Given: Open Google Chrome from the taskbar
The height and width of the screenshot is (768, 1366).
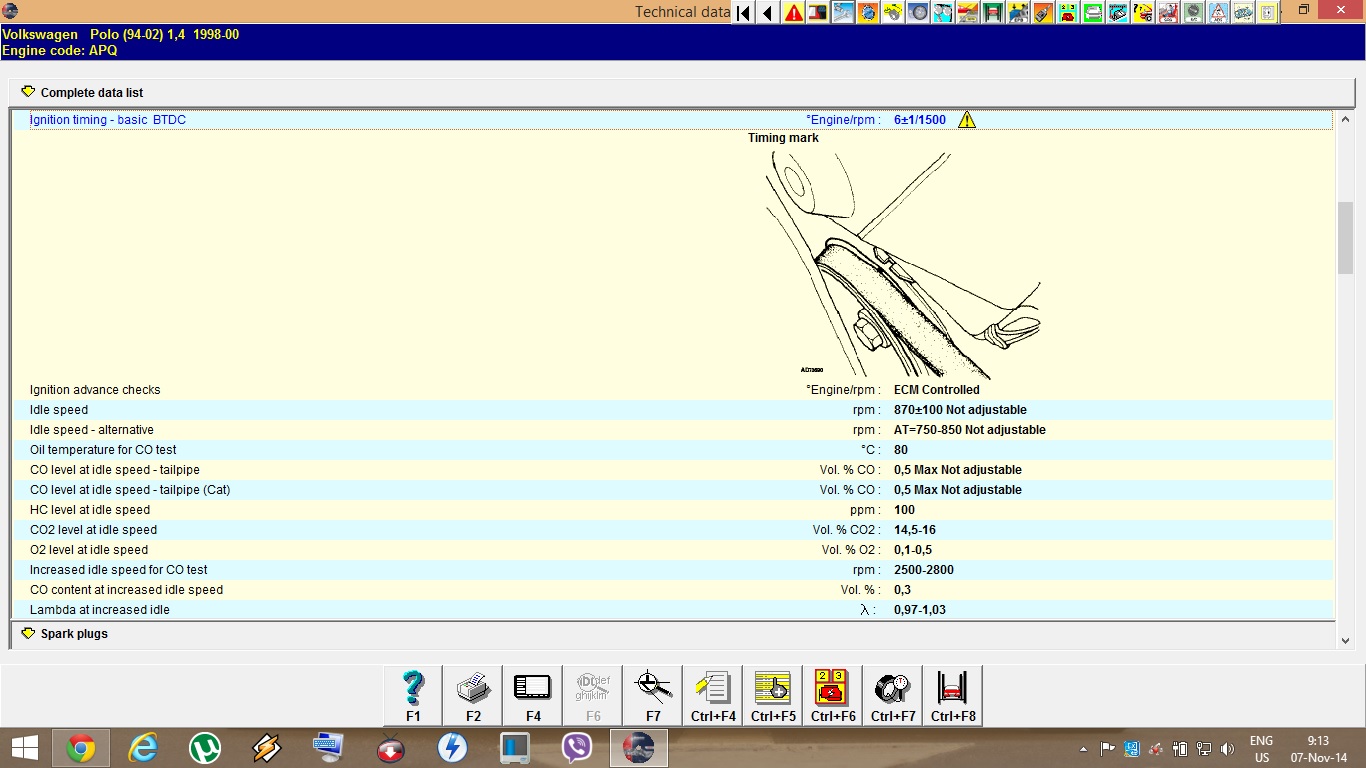Looking at the screenshot, I should (81, 748).
